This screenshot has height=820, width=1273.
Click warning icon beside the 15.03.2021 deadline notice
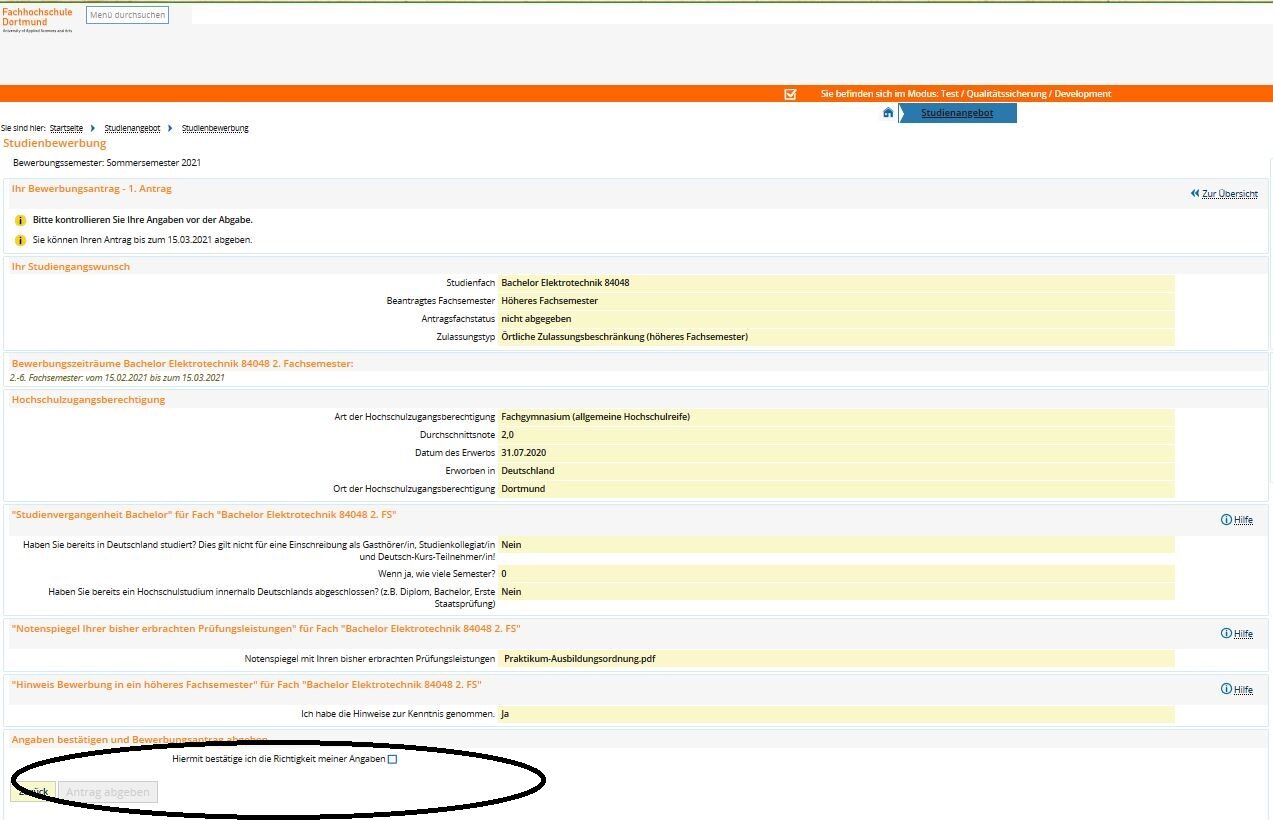pyautogui.click(x=20, y=240)
